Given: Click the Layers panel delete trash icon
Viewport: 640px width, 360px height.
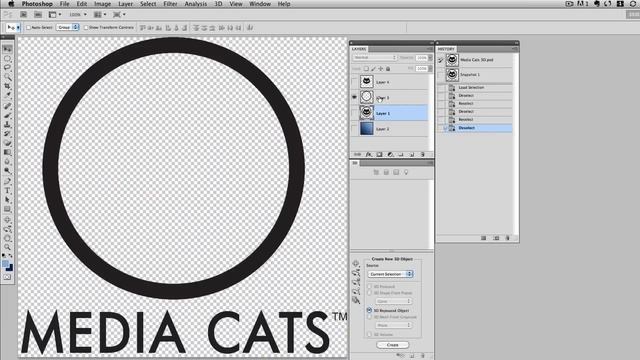Looking at the screenshot, I should click(422, 155).
